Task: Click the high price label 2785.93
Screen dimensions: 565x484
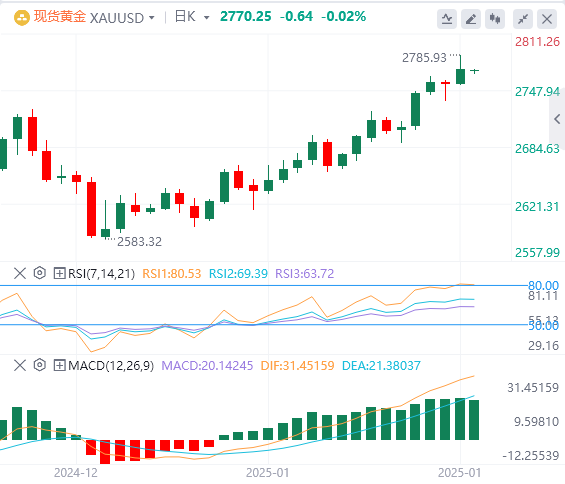Action: point(424,58)
